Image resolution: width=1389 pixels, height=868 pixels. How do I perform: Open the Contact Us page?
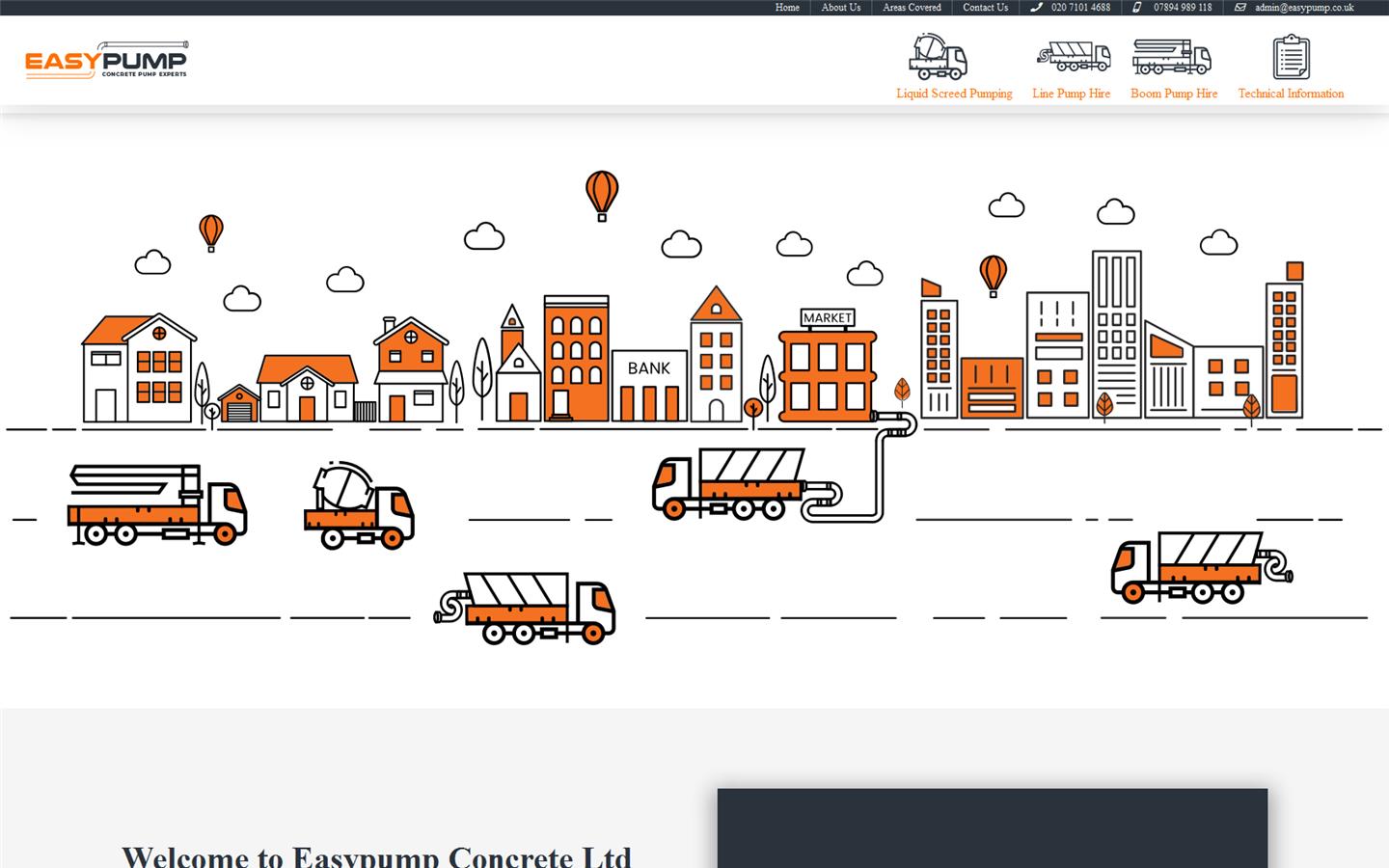click(x=985, y=8)
